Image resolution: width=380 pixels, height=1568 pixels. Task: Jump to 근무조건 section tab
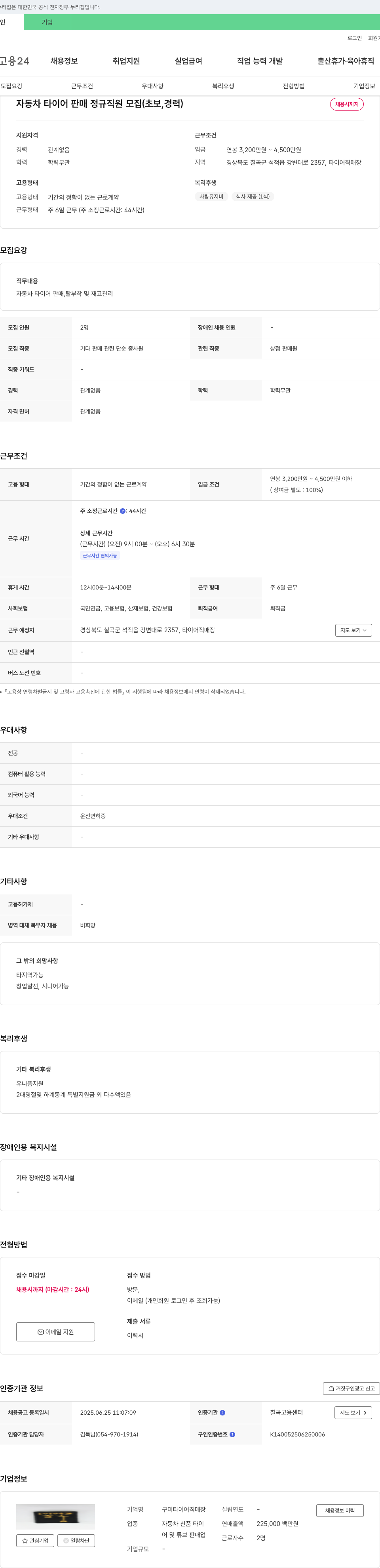[82, 86]
